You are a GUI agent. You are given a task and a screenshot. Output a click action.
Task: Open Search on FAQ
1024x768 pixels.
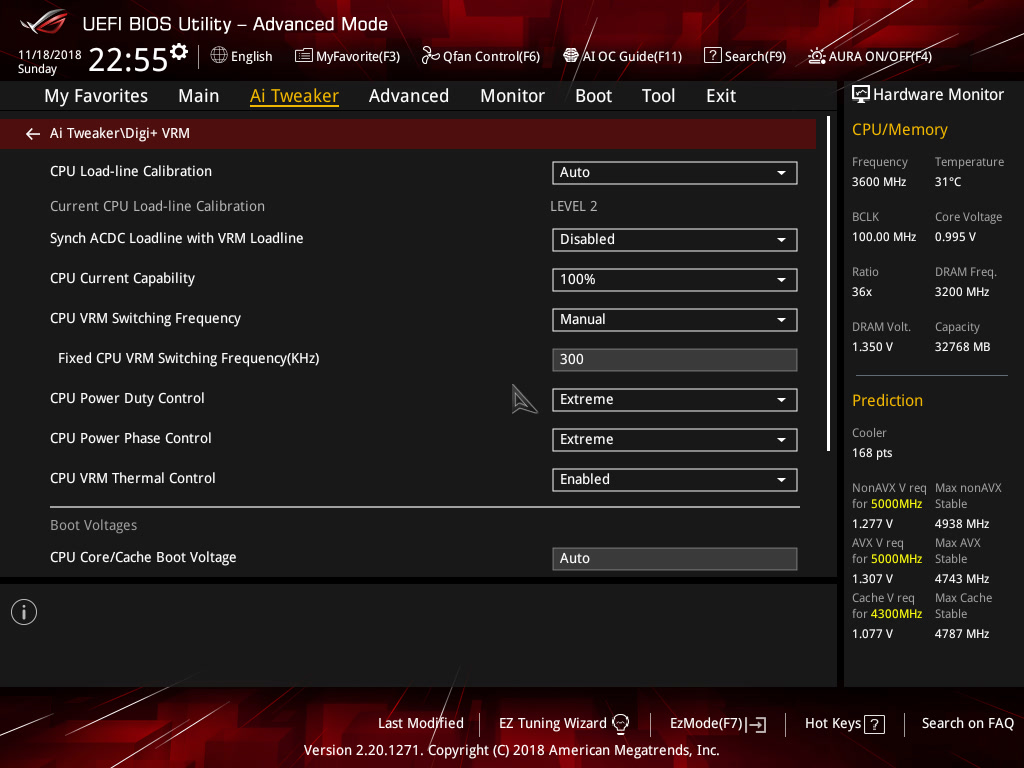(967, 724)
